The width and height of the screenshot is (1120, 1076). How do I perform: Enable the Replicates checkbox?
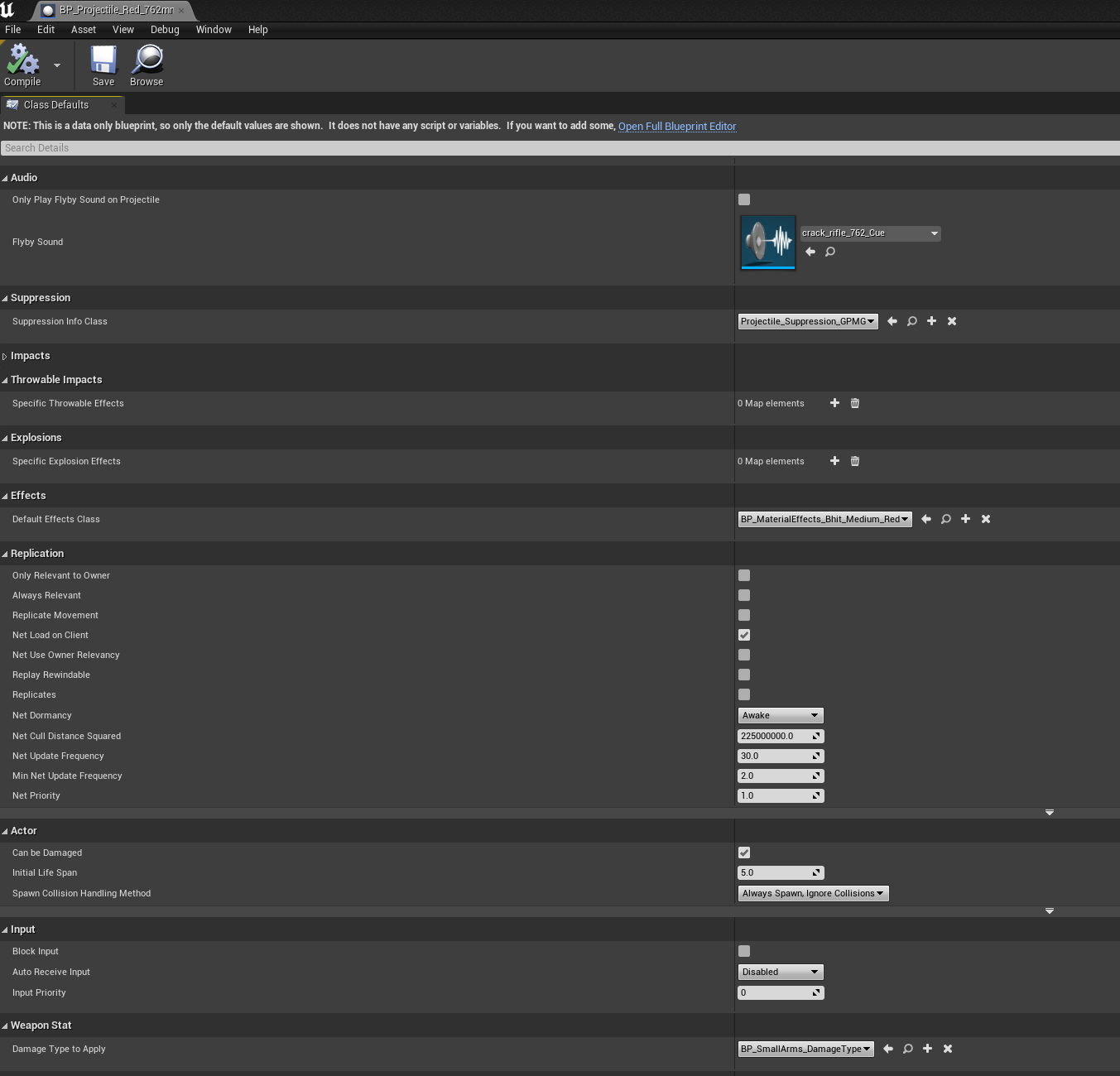744,694
